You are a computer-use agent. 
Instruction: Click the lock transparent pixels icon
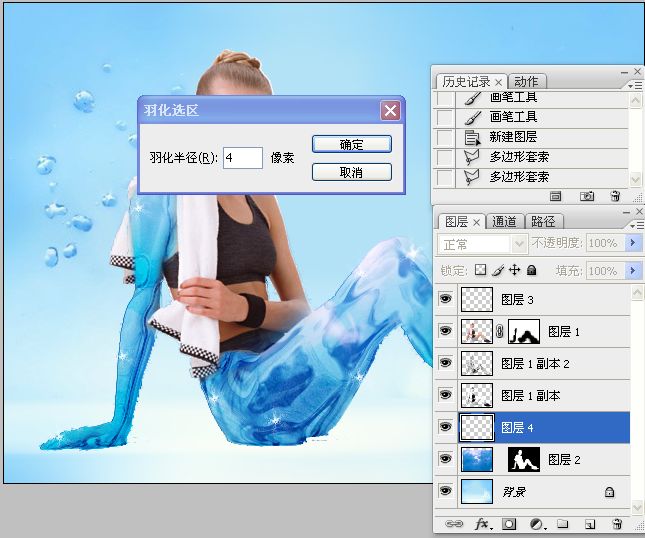(x=480, y=270)
